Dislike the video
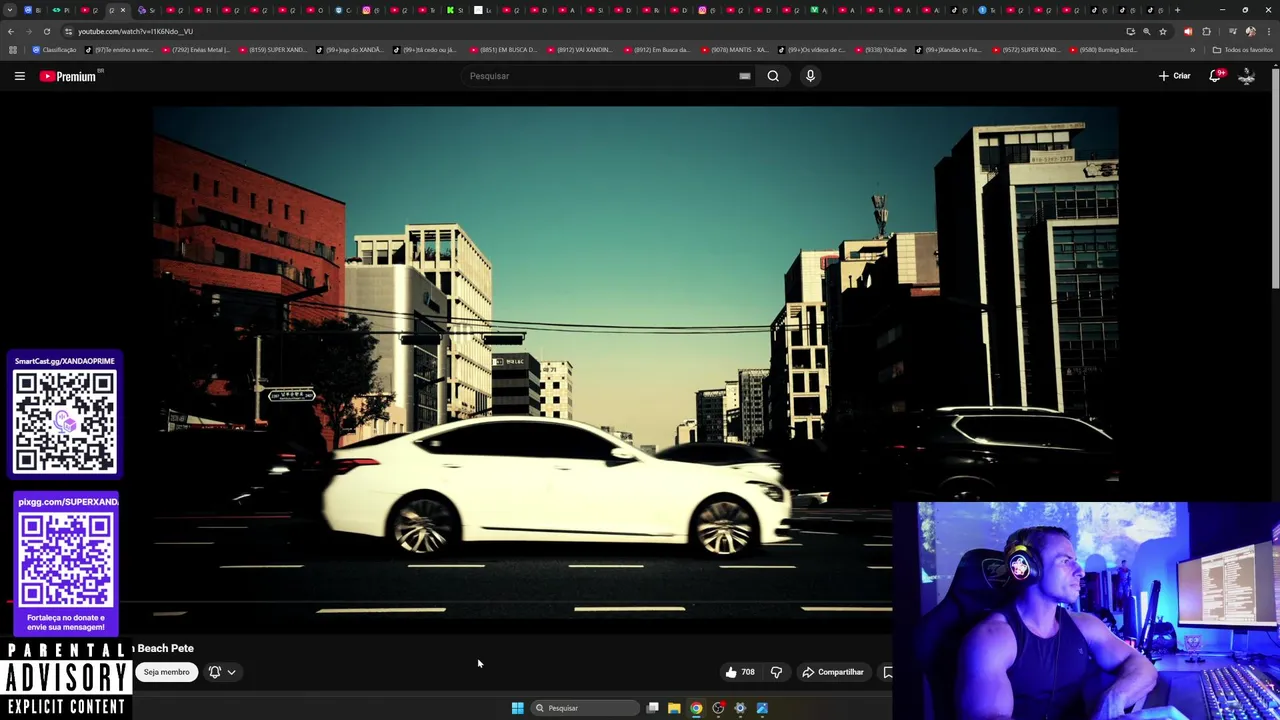The height and width of the screenshot is (720, 1280). tap(776, 672)
